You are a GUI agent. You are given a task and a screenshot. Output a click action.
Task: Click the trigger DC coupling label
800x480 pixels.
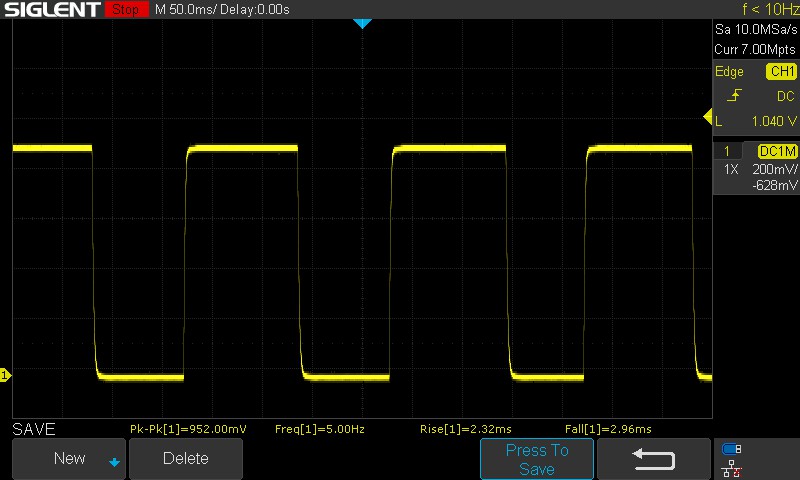[786, 96]
